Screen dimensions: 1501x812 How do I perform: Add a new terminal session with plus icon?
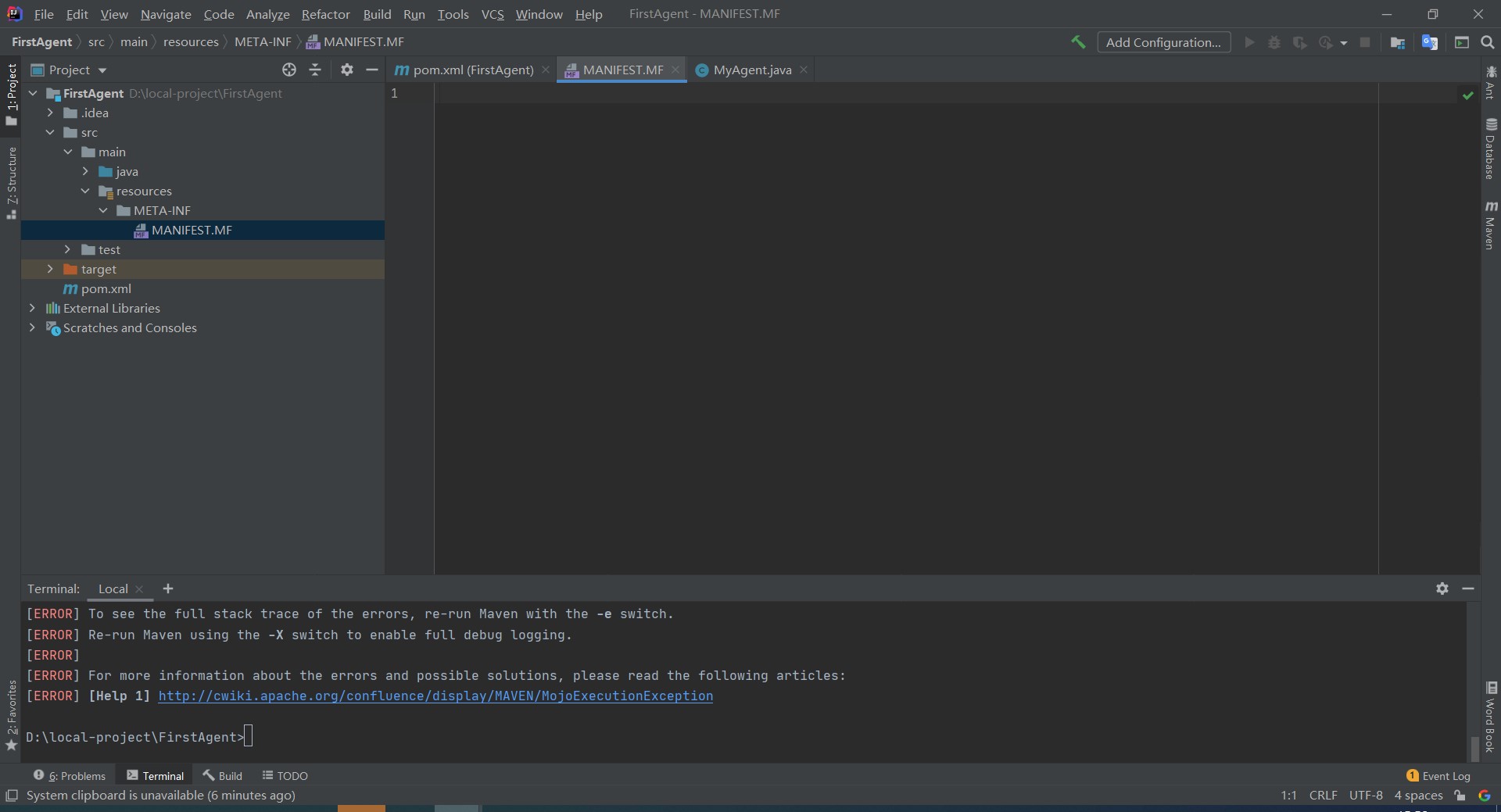click(168, 588)
